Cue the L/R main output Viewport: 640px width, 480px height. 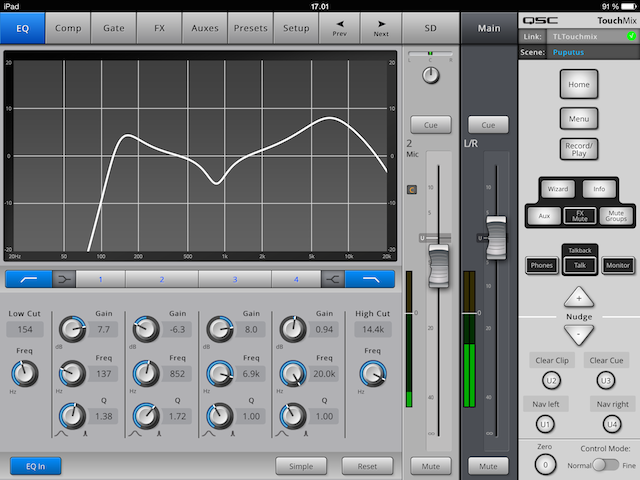[488, 125]
